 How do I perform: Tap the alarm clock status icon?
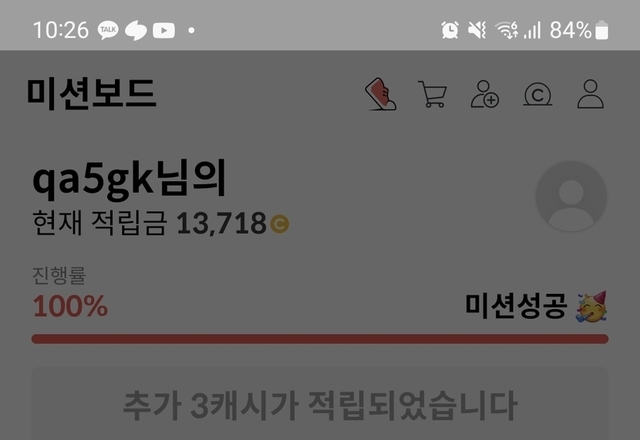pos(450,30)
